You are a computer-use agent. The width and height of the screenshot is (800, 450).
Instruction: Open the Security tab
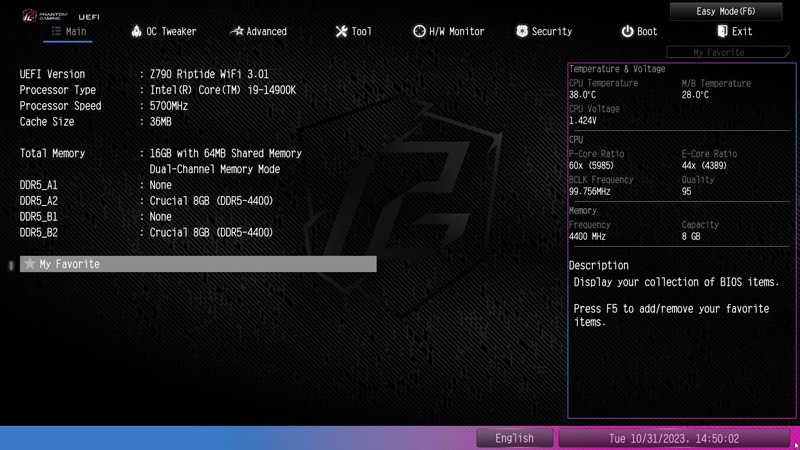click(544, 32)
